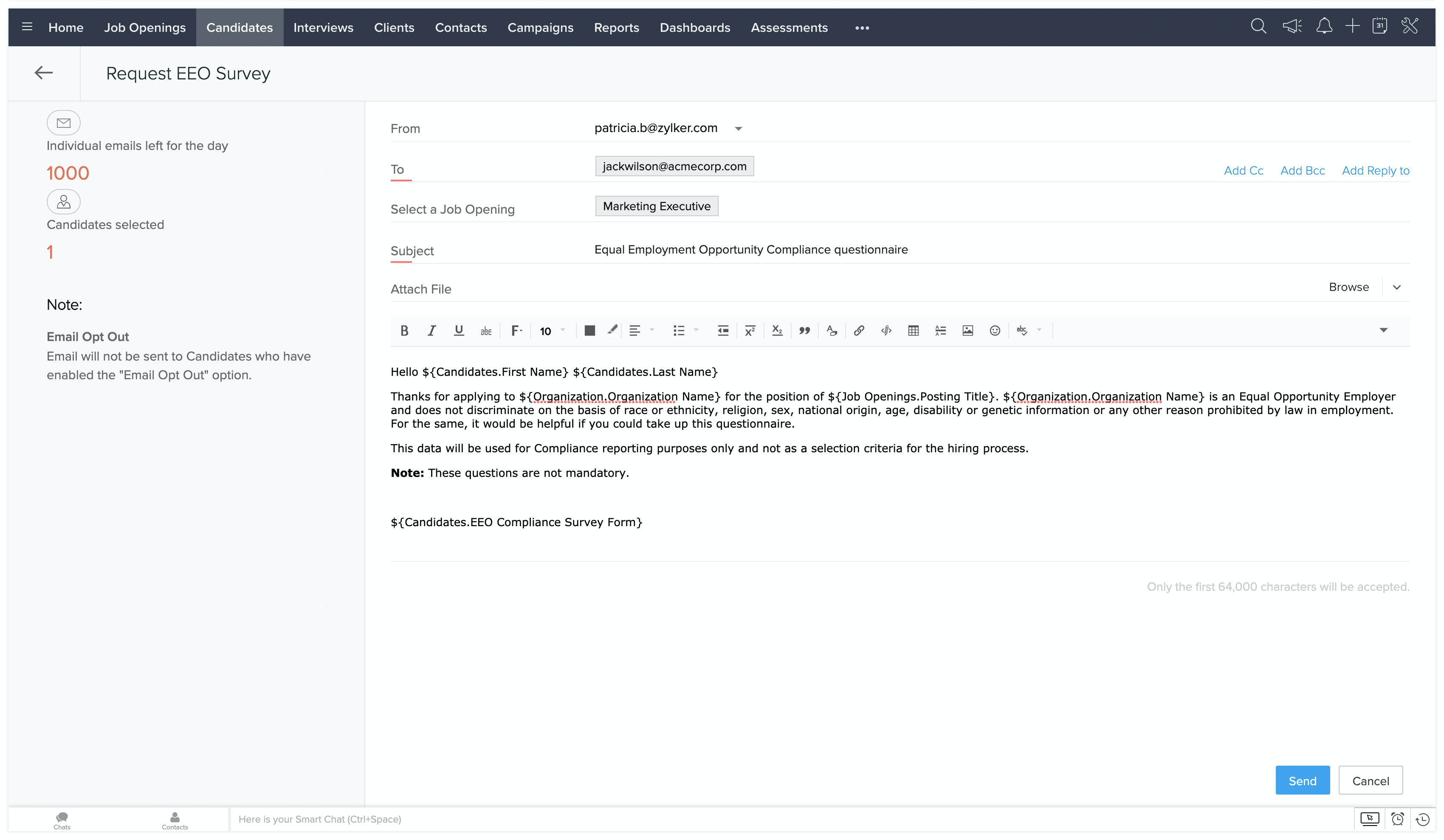Open the font color swatch
Viewport: 1444px width, 840px height.
click(x=589, y=331)
